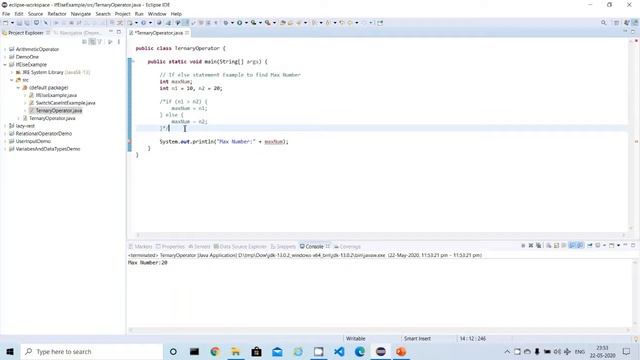Click the System.out.println line in the editor
This screenshot has height=360, width=640.
224,142
